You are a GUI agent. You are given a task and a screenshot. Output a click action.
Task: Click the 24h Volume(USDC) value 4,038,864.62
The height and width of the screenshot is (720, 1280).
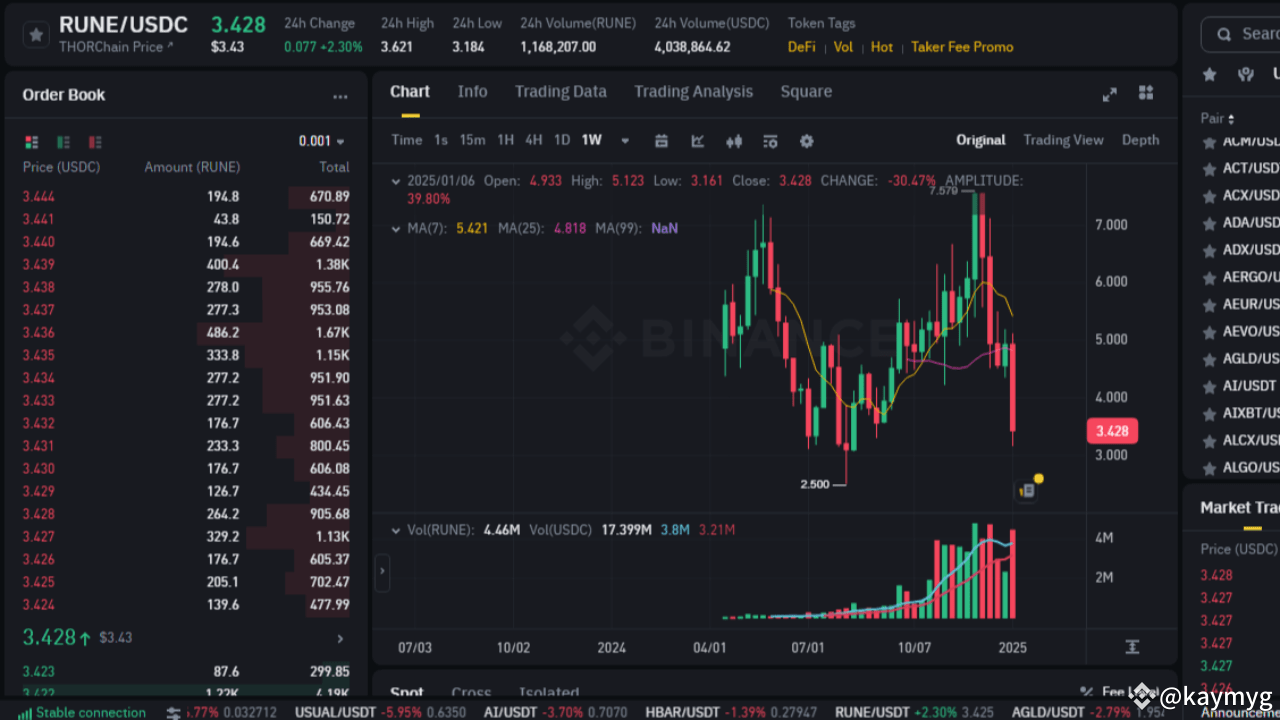(692, 47)
